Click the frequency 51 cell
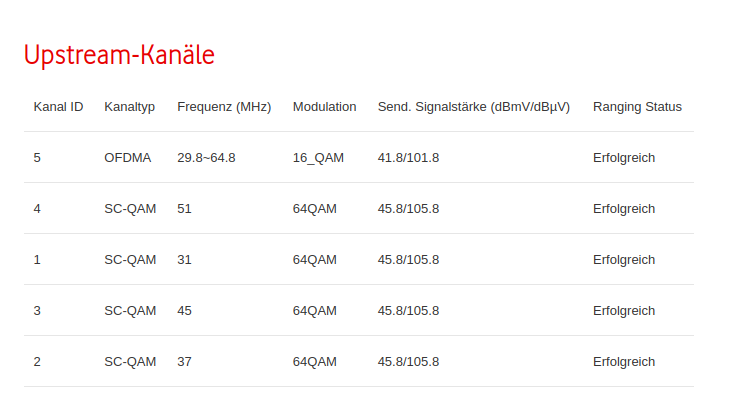This screenshot has height=412, width=734. point(184,209)
